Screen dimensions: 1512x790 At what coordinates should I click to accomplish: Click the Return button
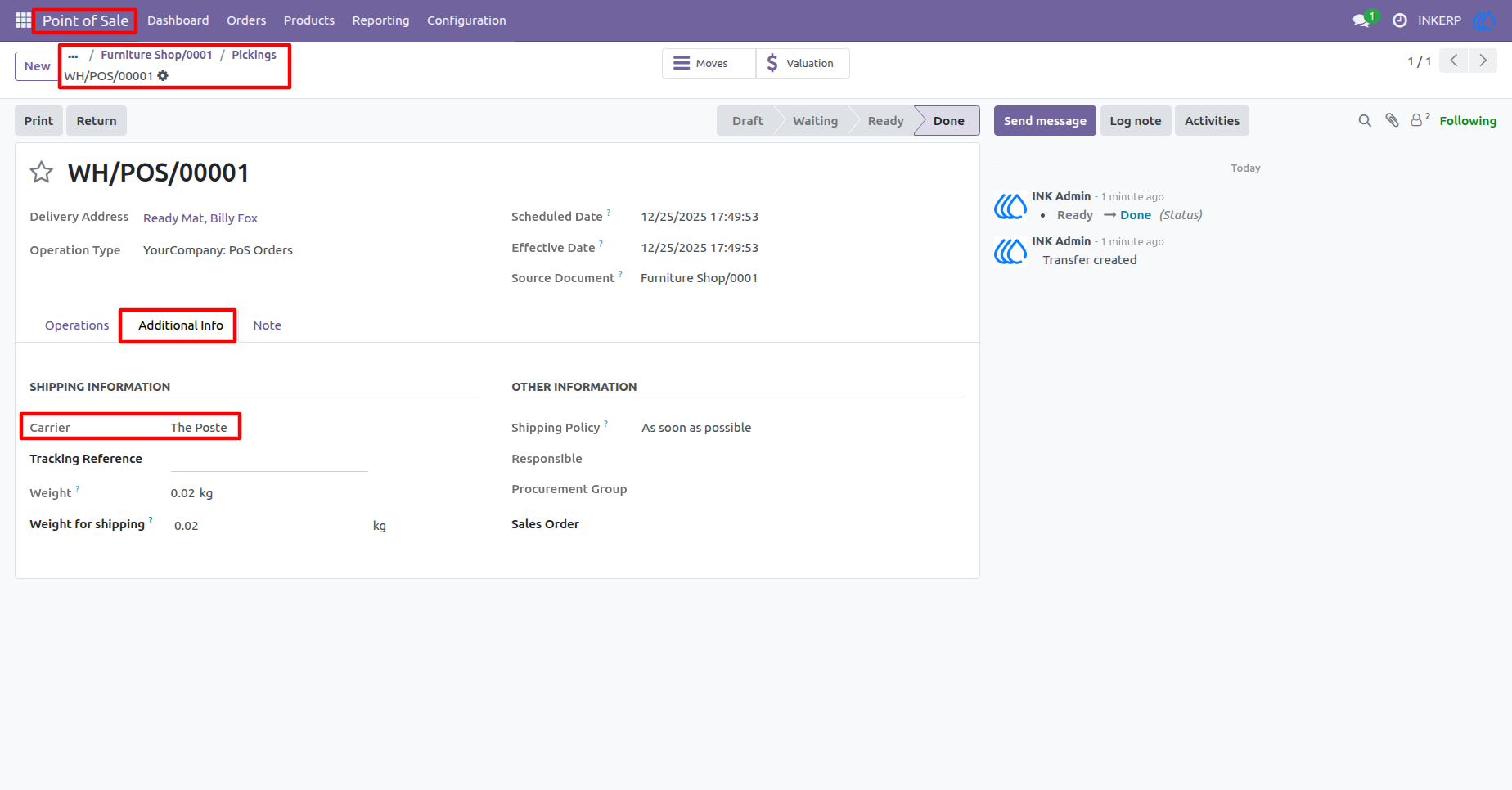coord(97,121)
